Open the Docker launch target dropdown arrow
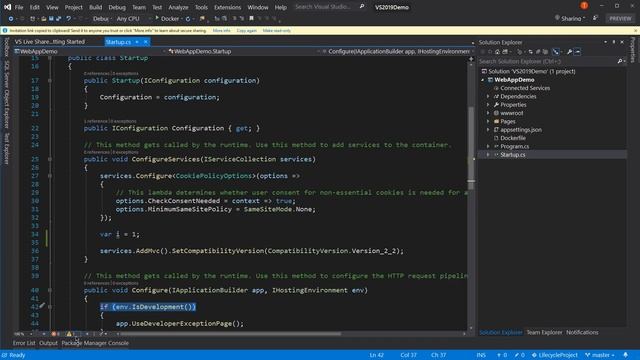The height and width of the screenshot is (360, 640). point(182,19)
